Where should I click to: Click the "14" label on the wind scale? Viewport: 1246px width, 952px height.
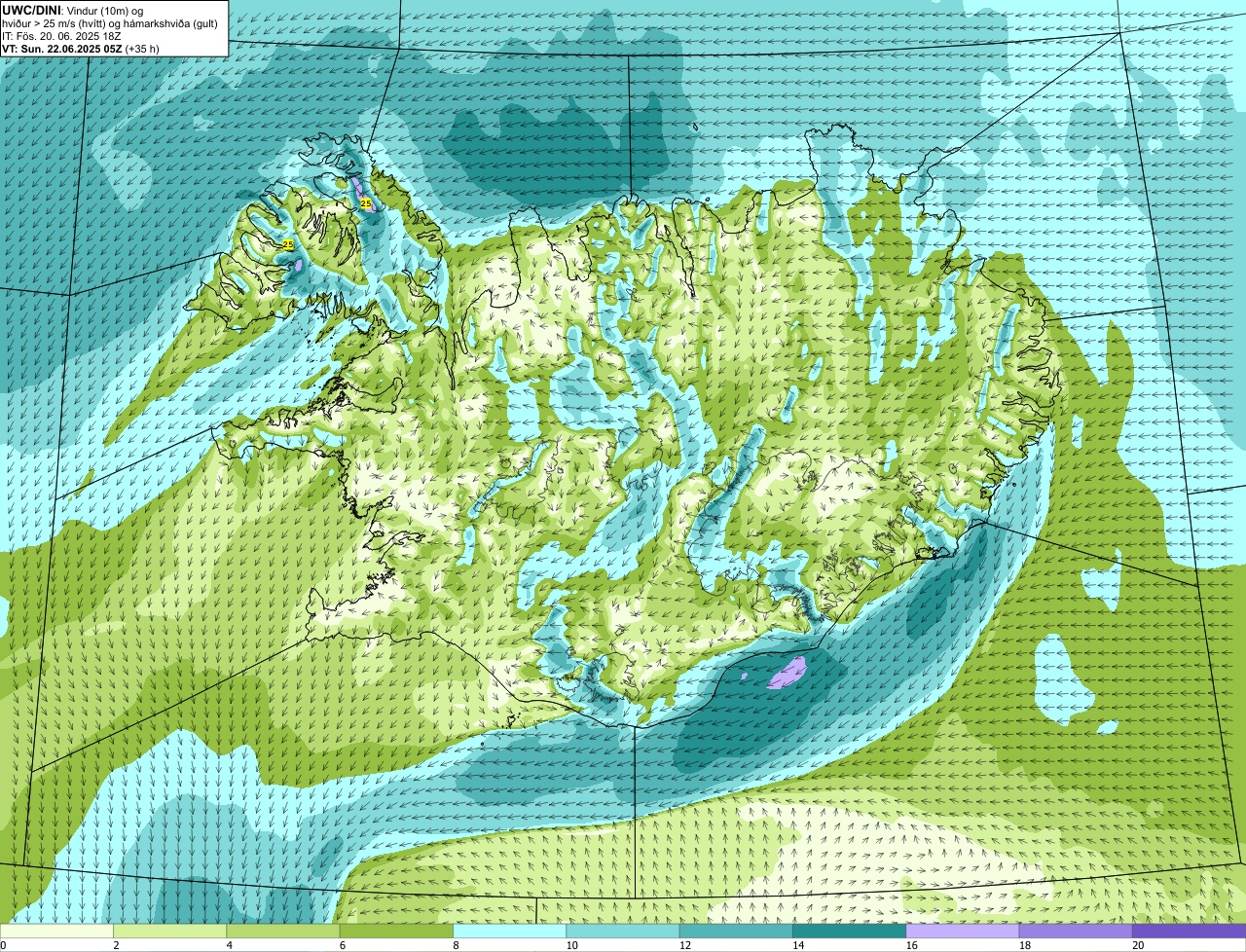click(797, 945)
